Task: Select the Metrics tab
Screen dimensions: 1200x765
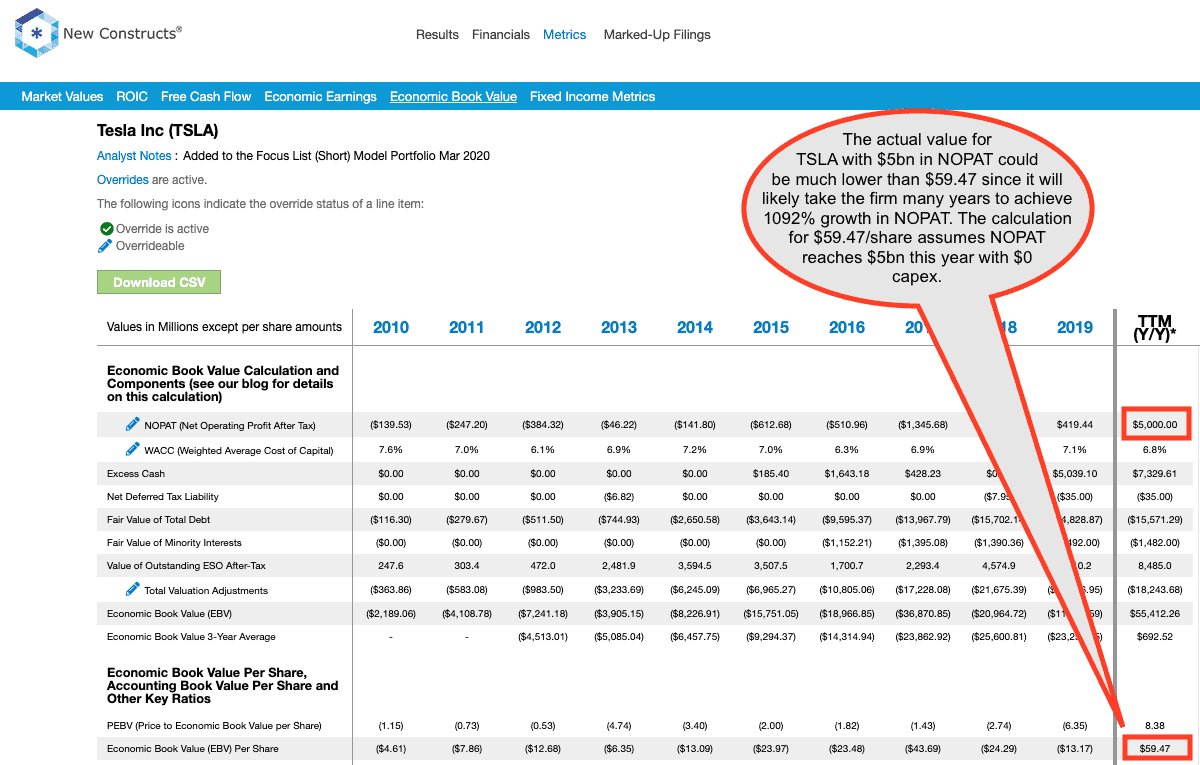Action: point(565,35)
